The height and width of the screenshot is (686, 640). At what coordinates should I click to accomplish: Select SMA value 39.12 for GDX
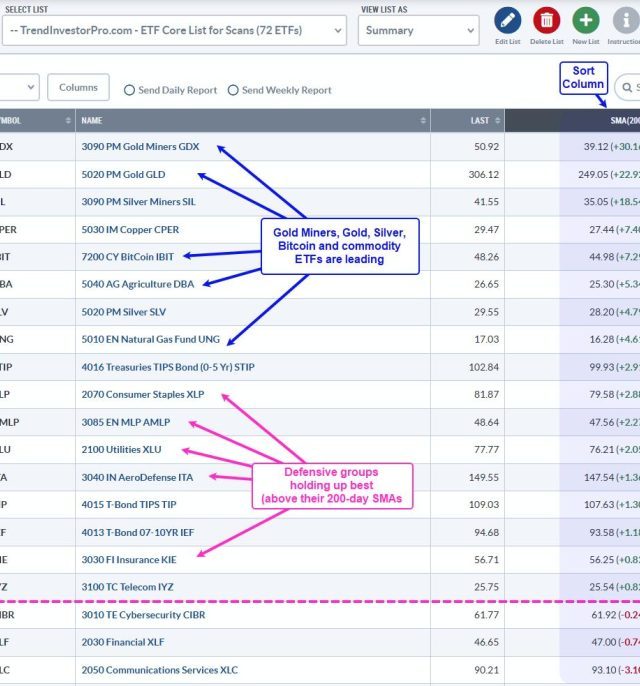click(x=596, y=147)
